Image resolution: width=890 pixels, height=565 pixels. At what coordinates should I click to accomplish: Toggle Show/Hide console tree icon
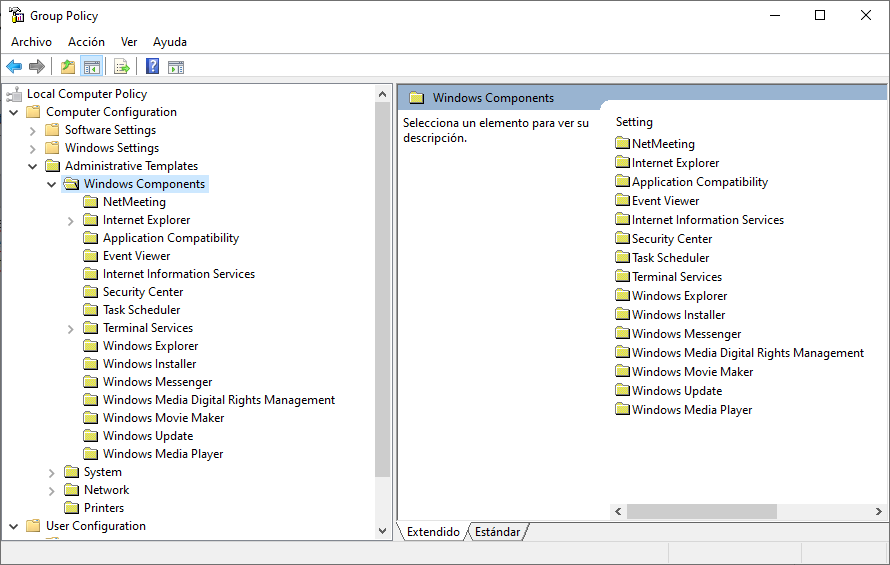tap(91, 67)
